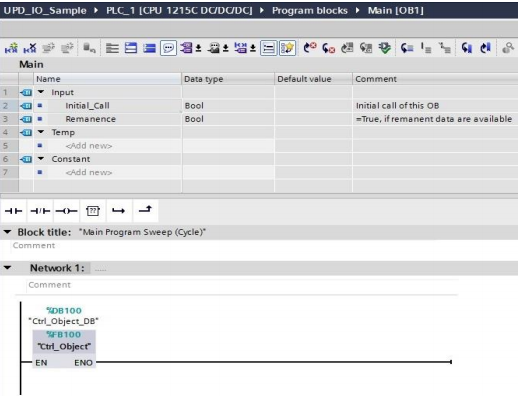Collapse the Constant section row
Image resolution: width=519 pixels, height=396 pixels.
[41, 158]
